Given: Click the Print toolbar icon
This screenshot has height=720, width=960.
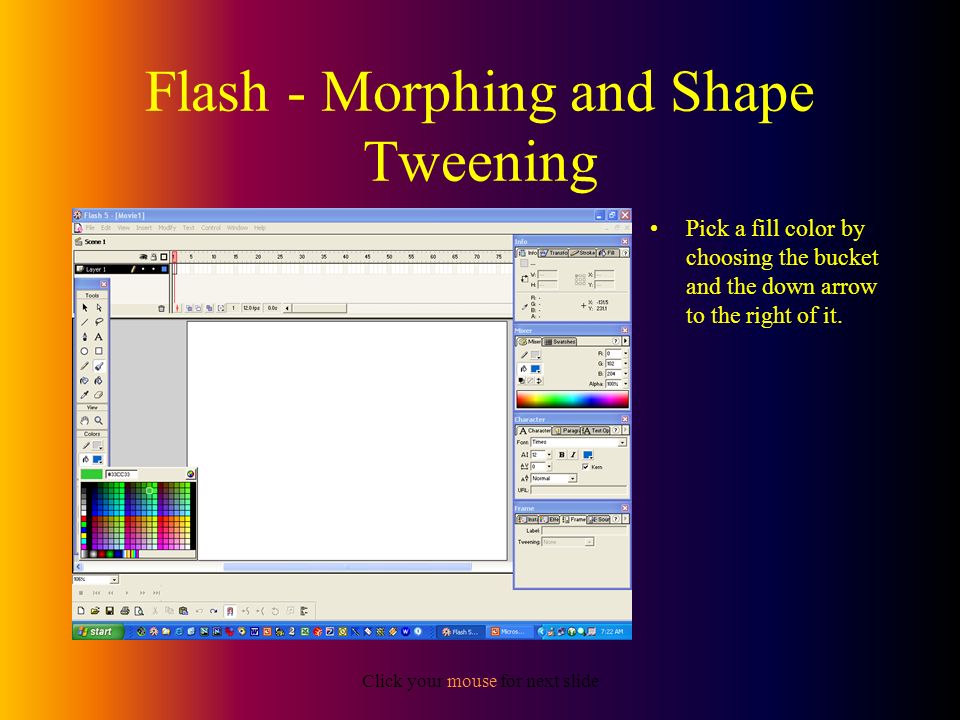Looking at the screenshot, I should coord(125,610).
